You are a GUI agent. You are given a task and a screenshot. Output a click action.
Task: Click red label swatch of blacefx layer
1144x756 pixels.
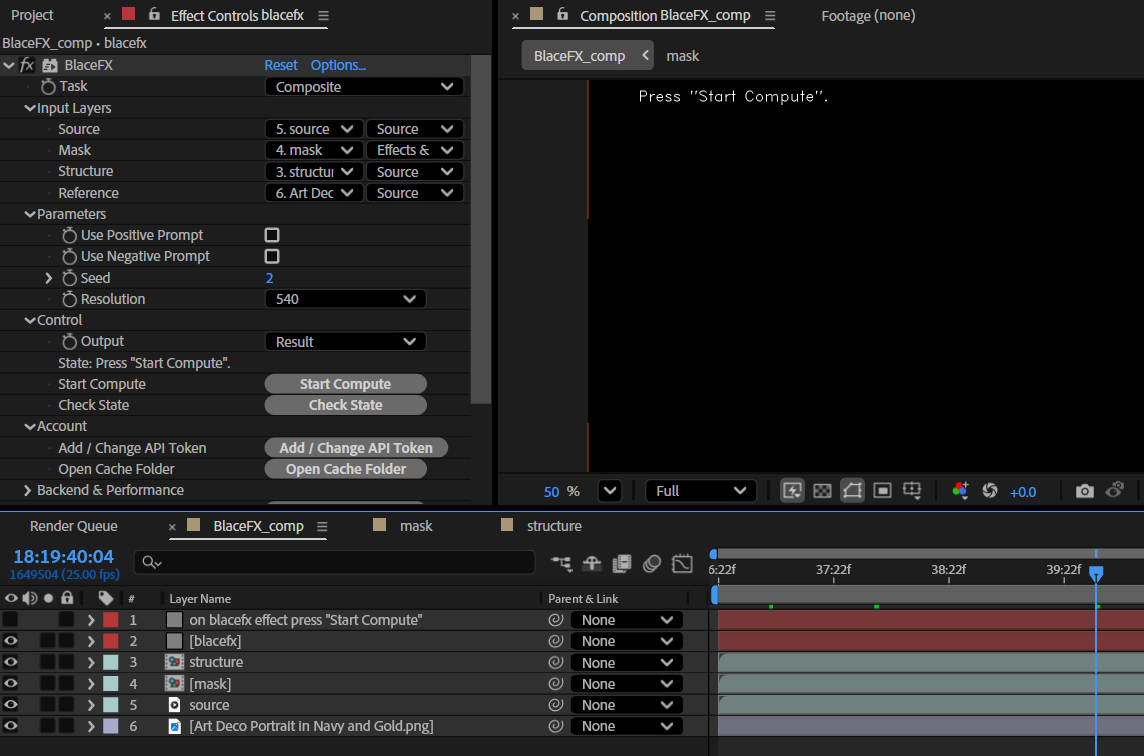[x=111, y=641]
